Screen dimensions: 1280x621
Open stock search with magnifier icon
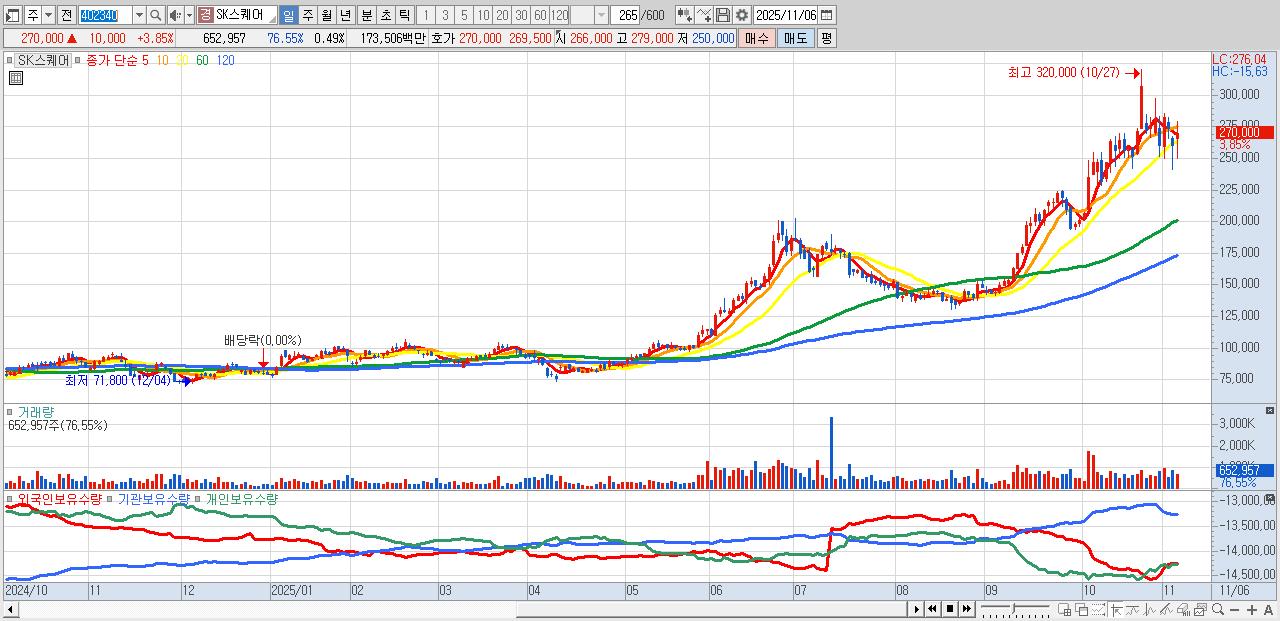click(x=155, y=15)
